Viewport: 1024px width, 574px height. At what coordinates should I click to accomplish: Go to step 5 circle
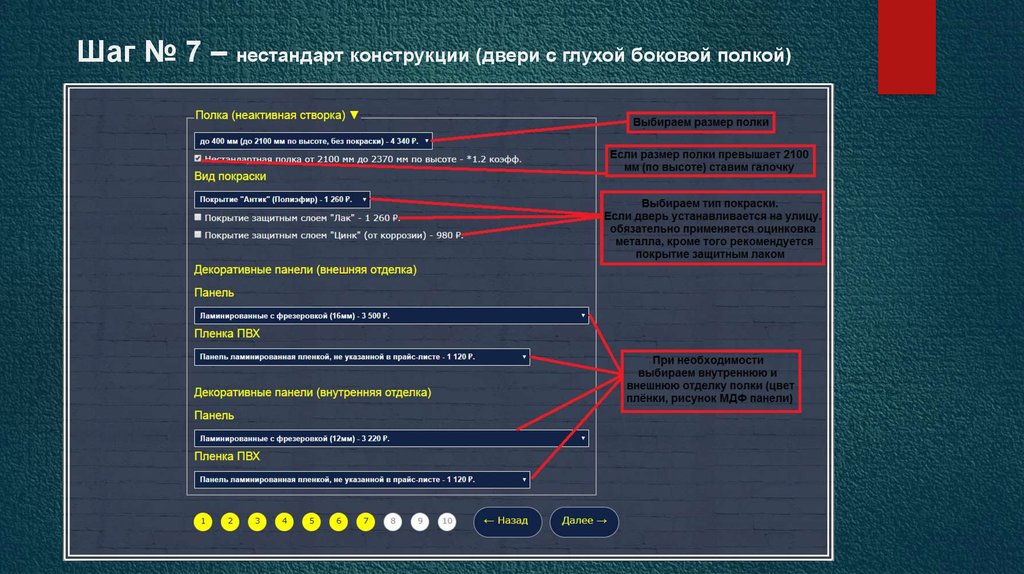[312, 521]
